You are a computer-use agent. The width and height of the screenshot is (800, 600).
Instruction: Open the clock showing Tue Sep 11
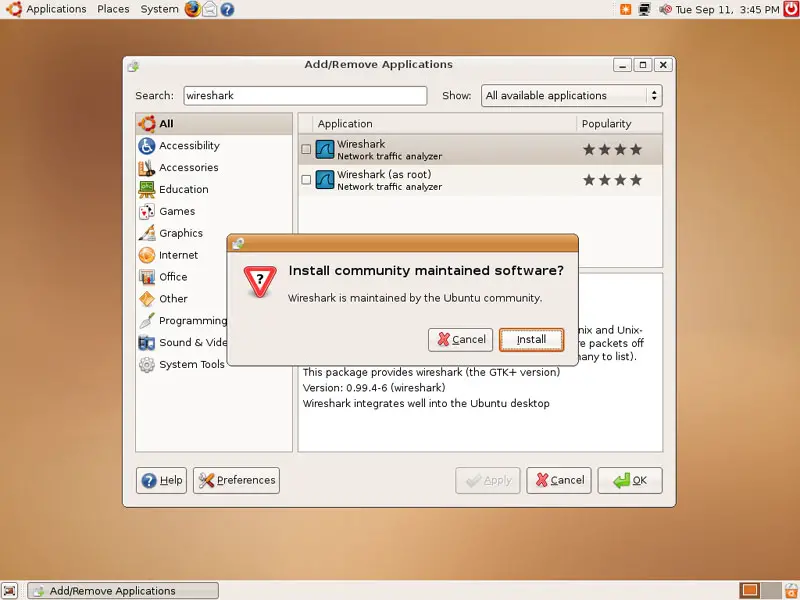tap(728, 9)
